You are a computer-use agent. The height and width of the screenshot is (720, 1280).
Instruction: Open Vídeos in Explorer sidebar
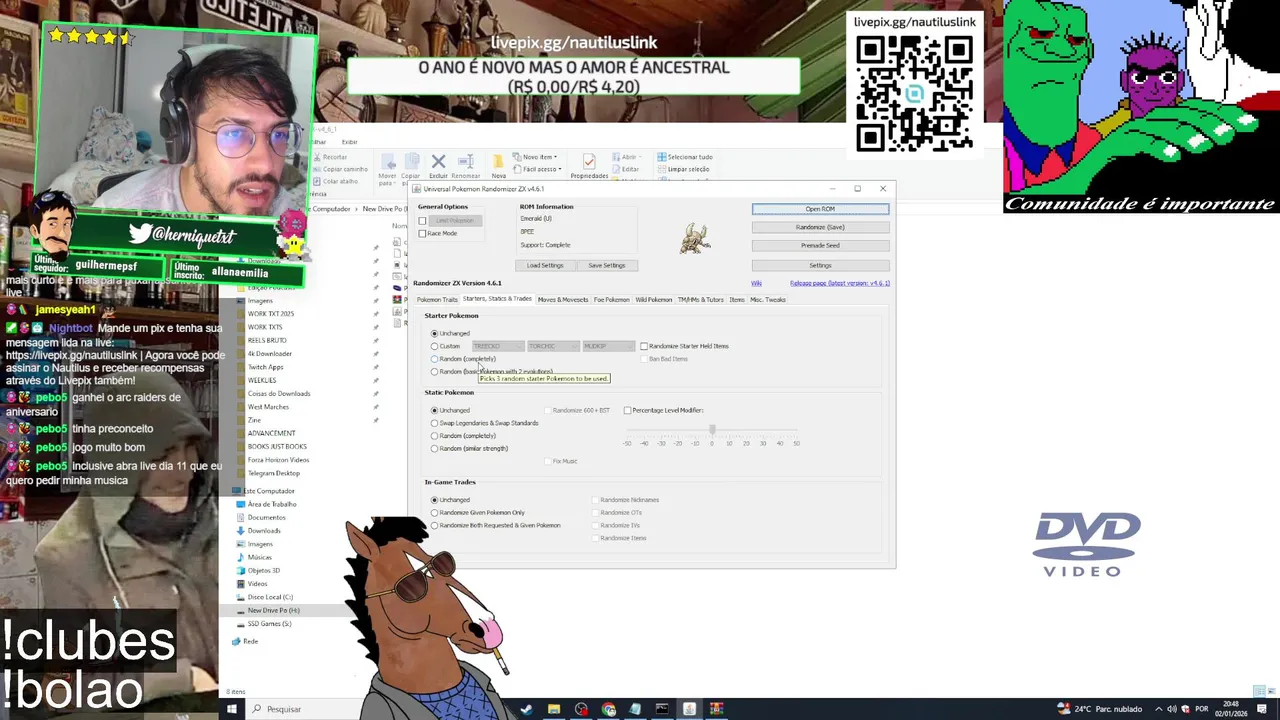(257, 583)
